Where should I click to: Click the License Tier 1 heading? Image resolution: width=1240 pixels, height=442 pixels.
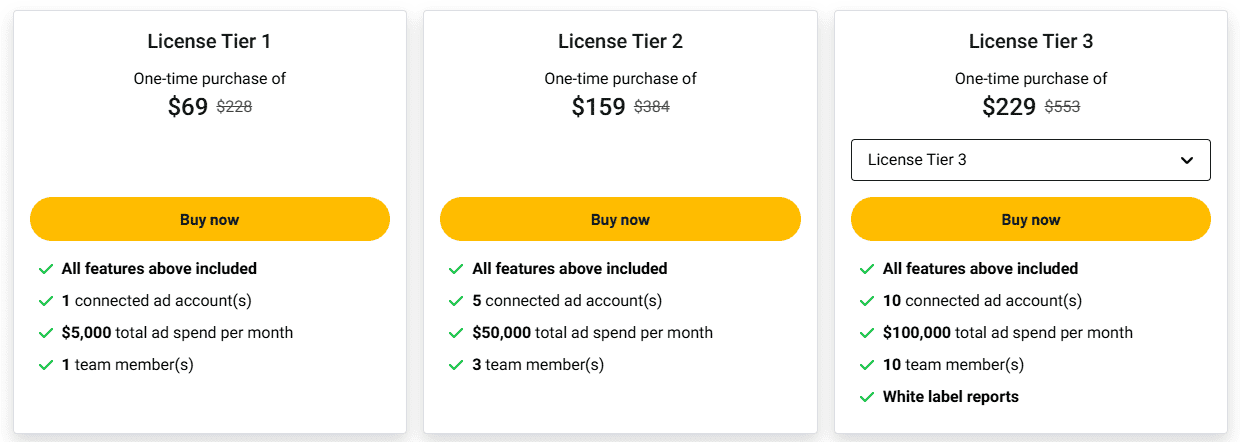[209, 41]
